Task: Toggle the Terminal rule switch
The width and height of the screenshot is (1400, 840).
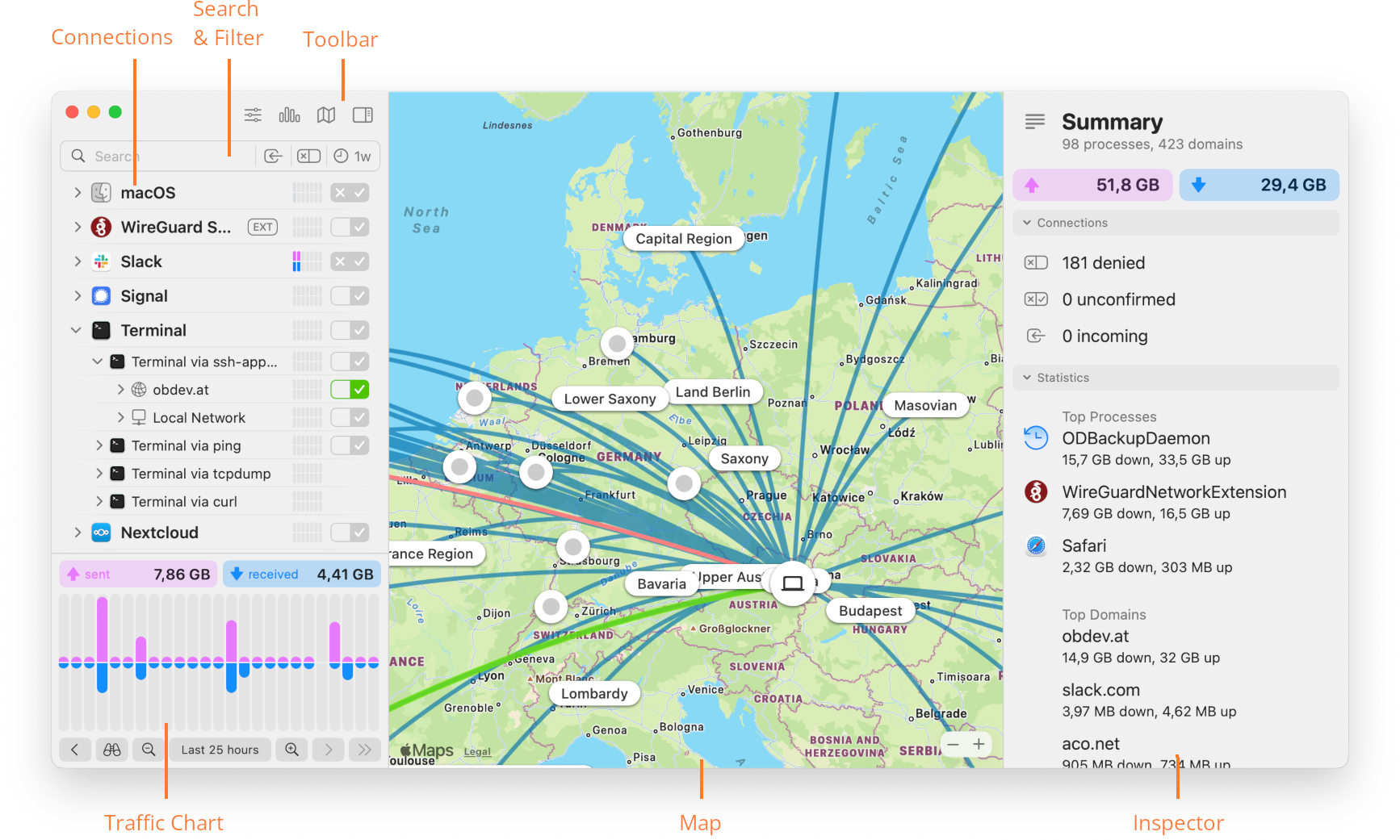Action: click(350, 330)
